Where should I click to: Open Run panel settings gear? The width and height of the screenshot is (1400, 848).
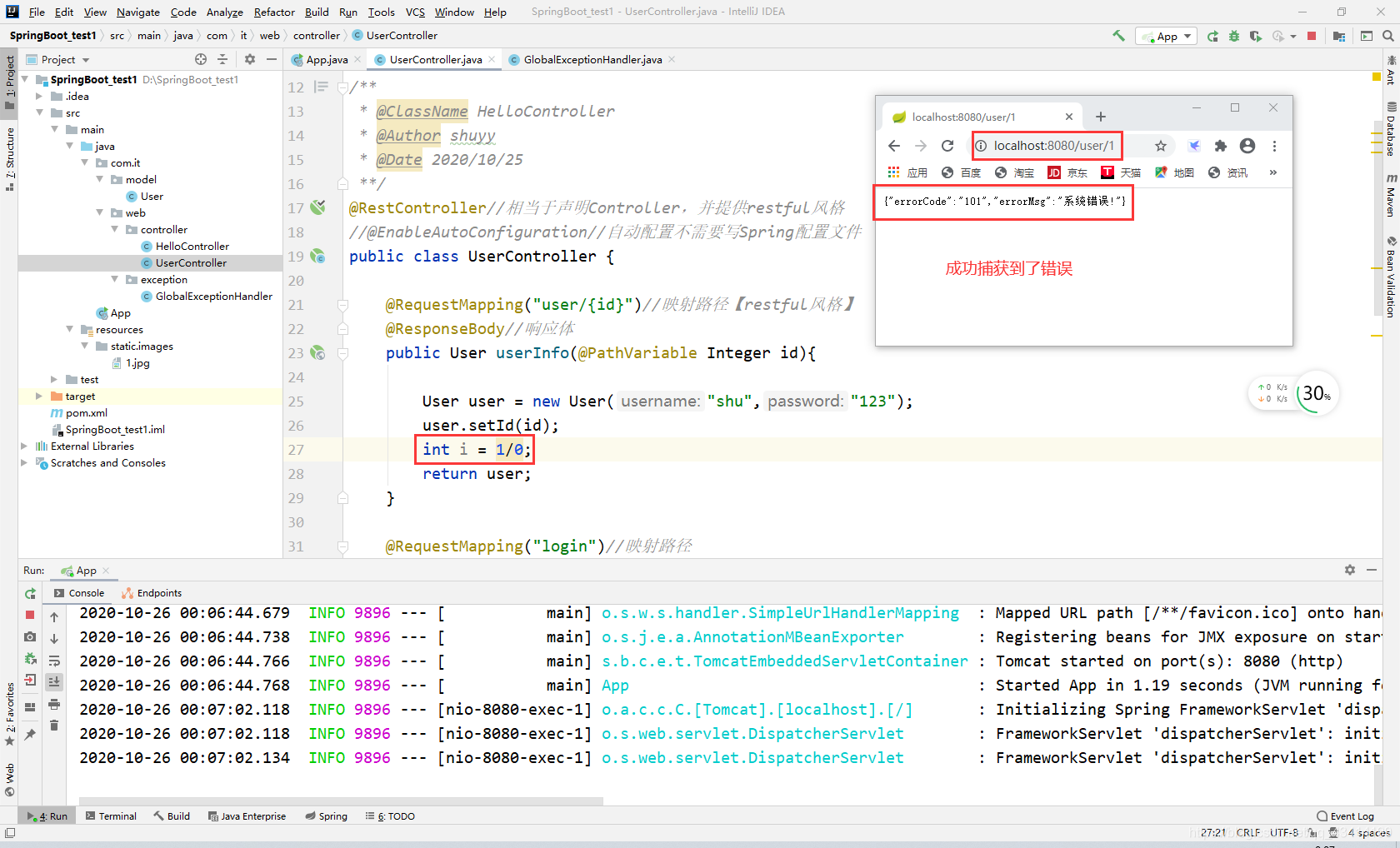click(x=1350, y=570)
